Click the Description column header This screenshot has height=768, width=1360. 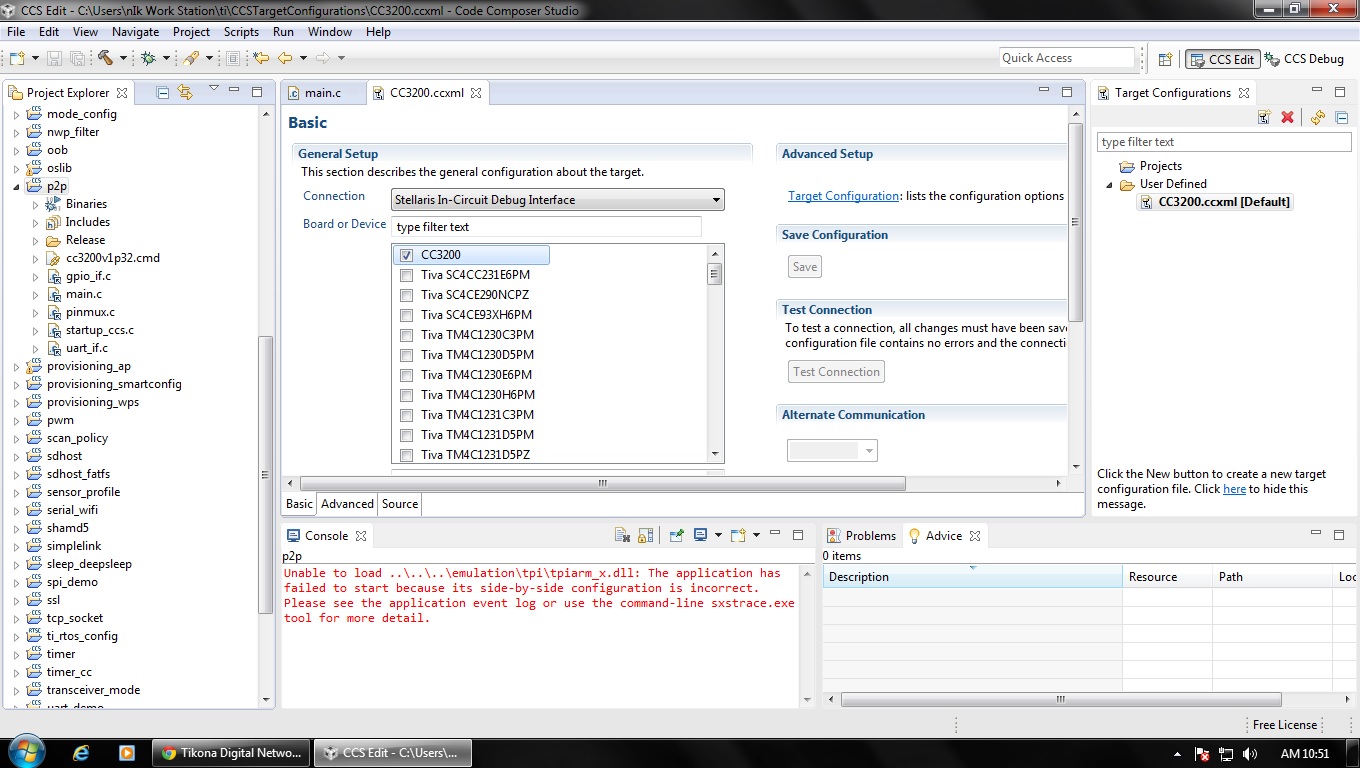click(972, 577)
